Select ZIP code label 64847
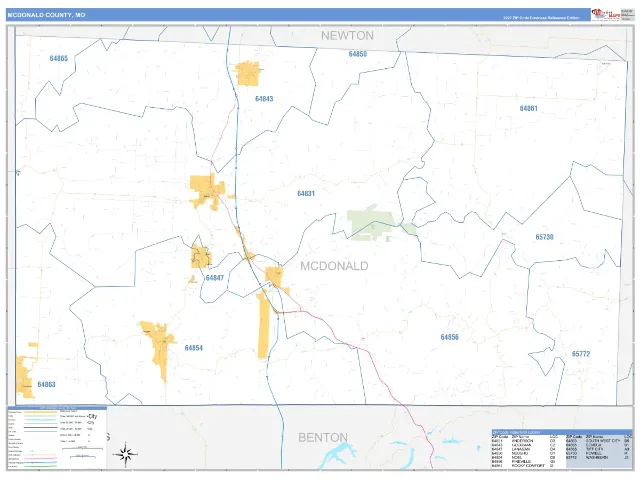This screenshot has height=480, width=640. [215, 278]
